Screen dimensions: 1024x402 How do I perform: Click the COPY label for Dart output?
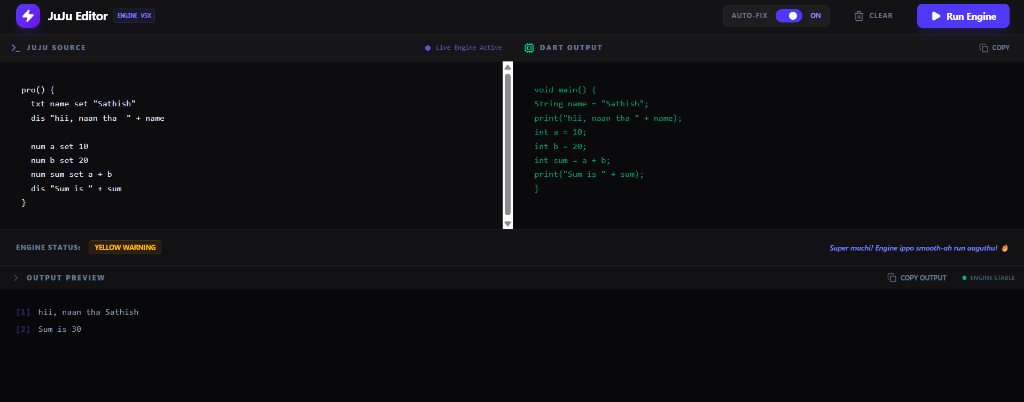click(1001, 48)
